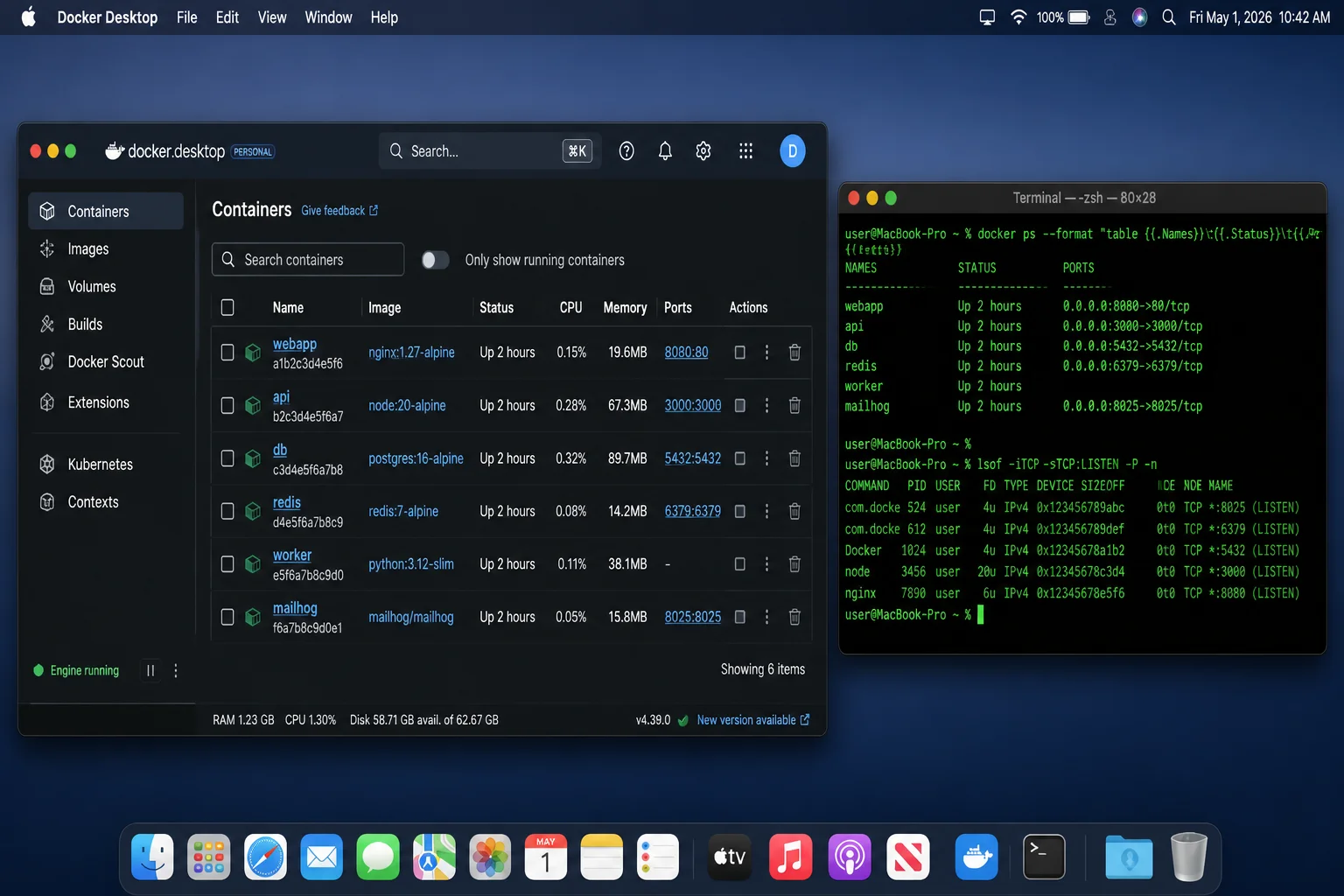1344x896 pixels.
Task: Open more actions for redis container
Action: point(766,511)
